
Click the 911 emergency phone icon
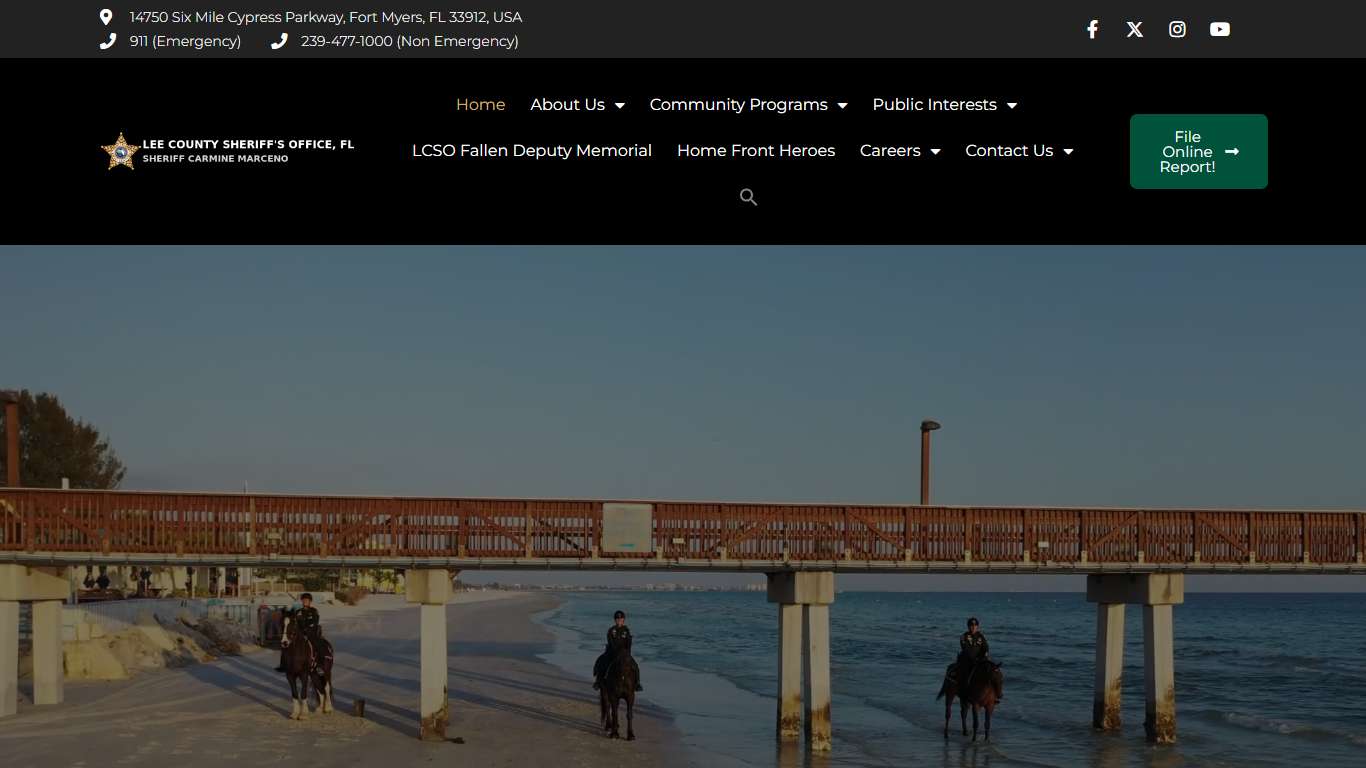107,41
